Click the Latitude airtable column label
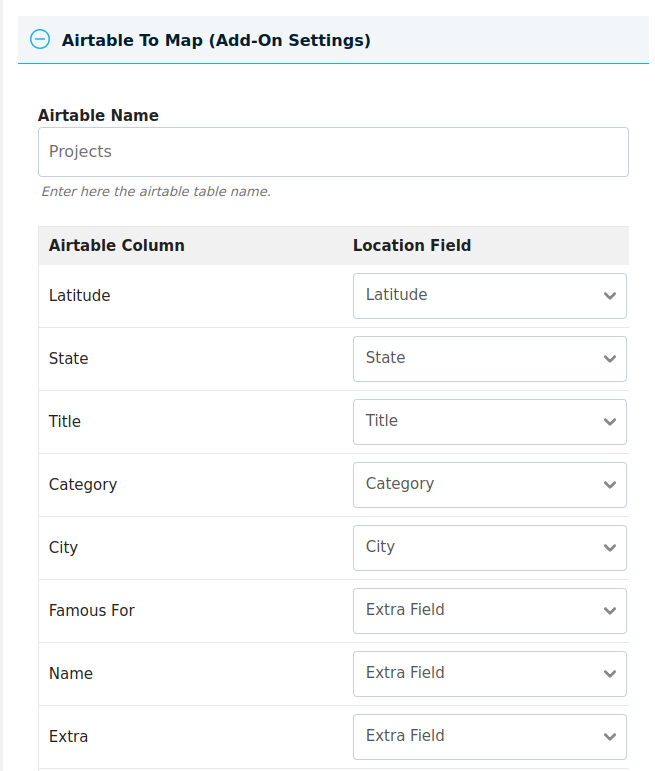The width and height of the screenshot is (655, 771). (x=80, y=296)
